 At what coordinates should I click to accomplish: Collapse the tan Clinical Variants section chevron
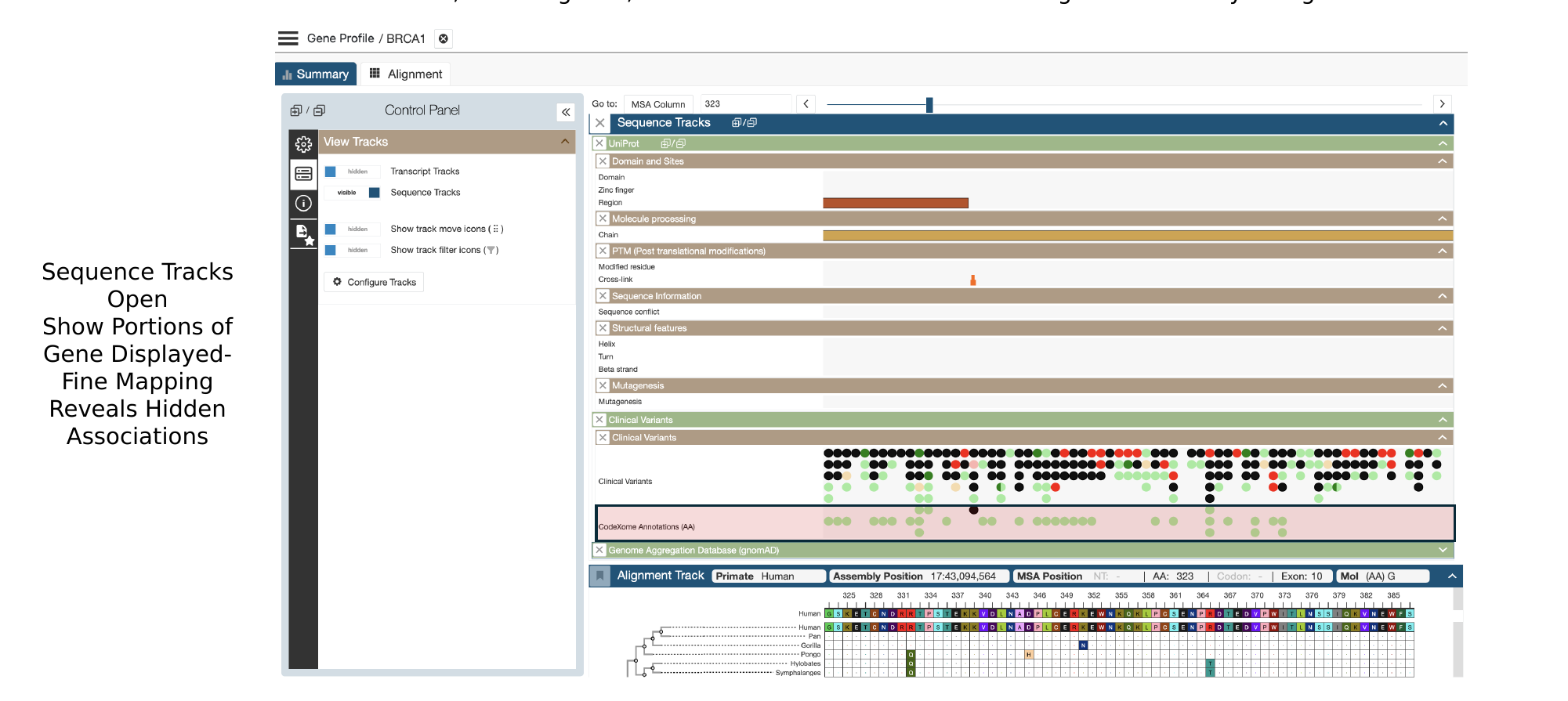click(1443, 438)
